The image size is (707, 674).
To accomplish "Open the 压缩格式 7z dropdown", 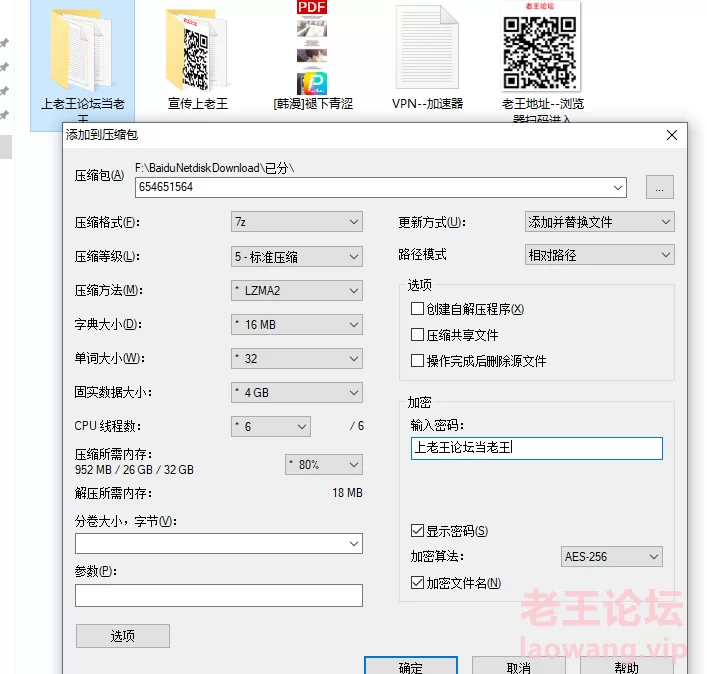I will click(296, 222).
